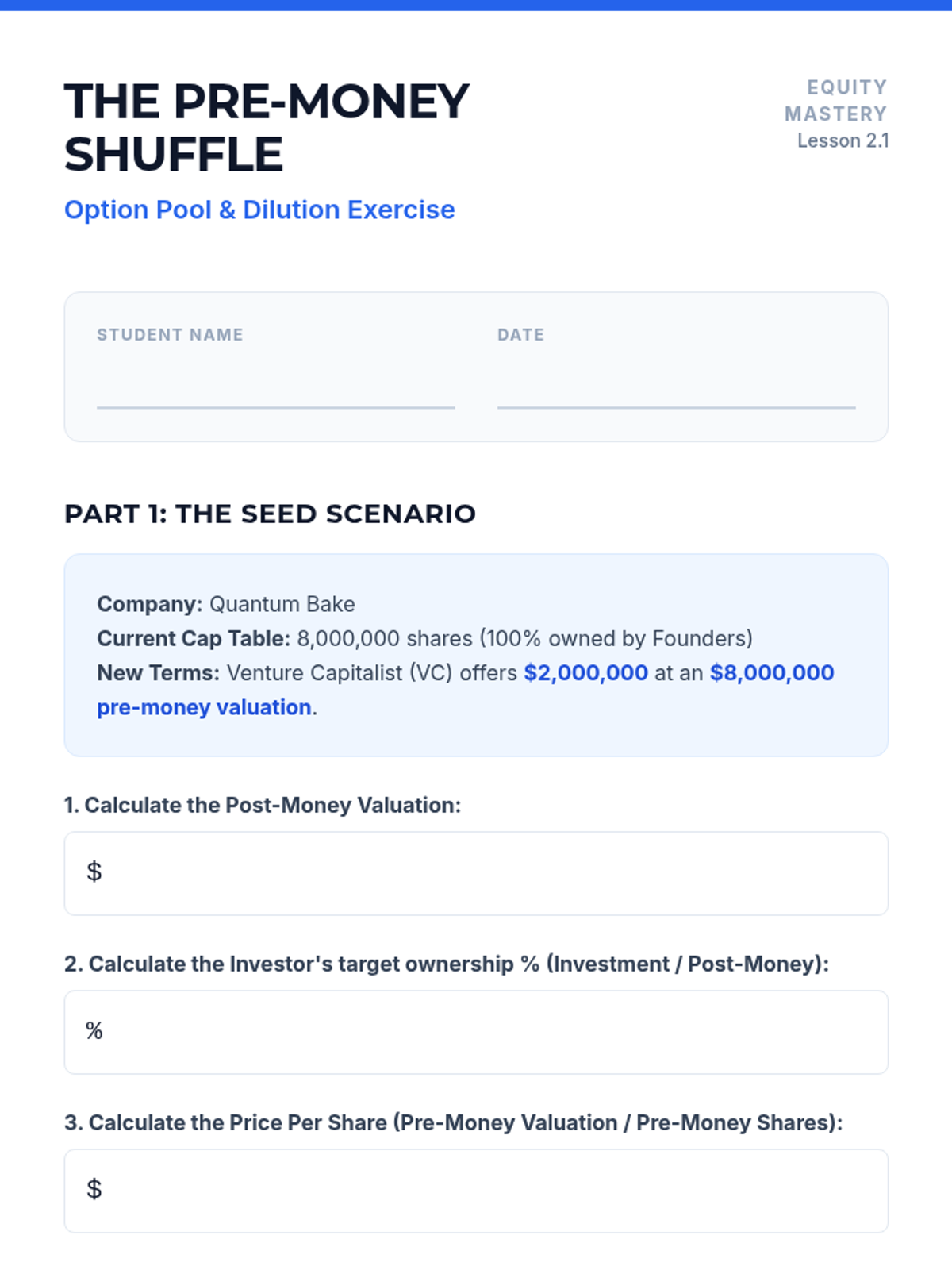Screen dimensions: 952x1270
Task: Click the highlighted '$2,000,000' amount
Action: [x=586, y=673]
